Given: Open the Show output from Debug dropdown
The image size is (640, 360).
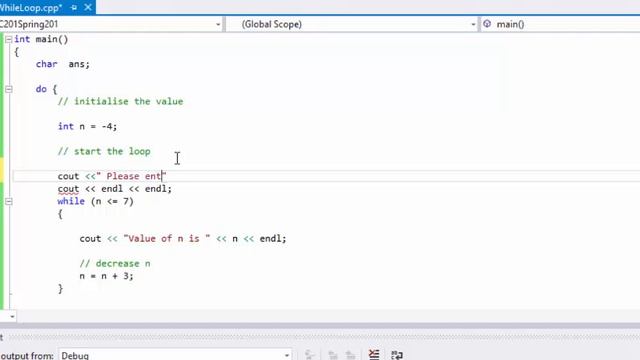Looking at the screenshot, I should [176, 355].
